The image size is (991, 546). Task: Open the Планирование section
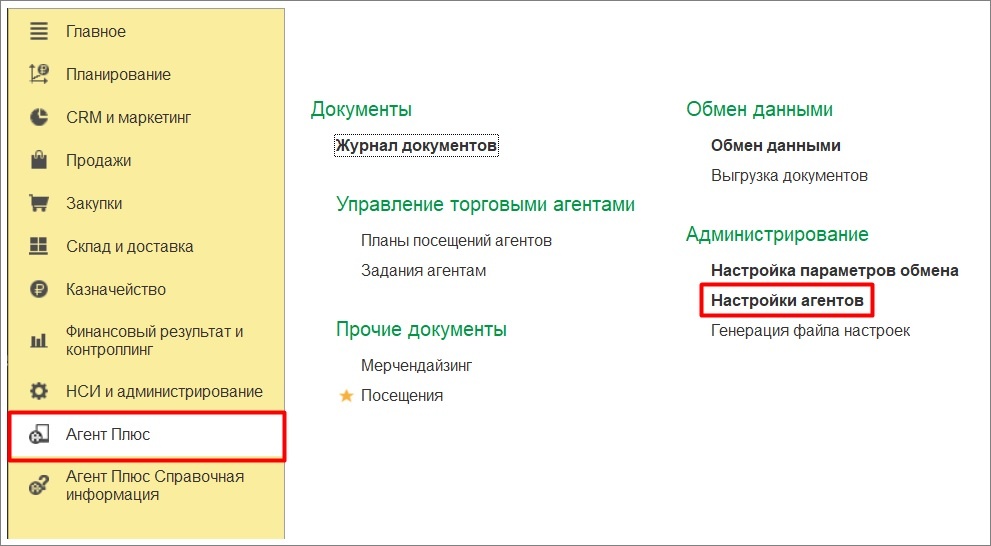point(118,75)
